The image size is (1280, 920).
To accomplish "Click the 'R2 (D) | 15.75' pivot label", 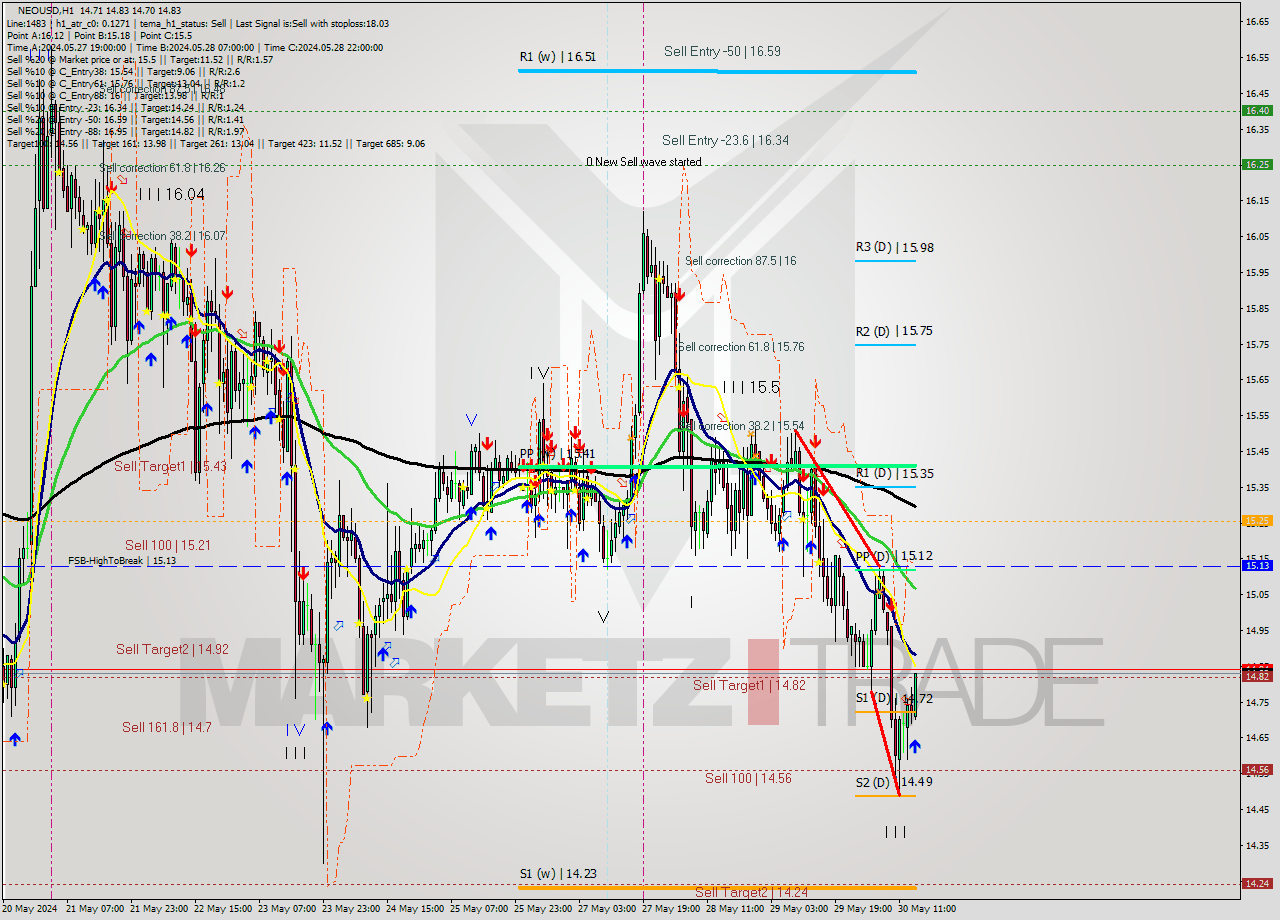I will pos(894,331).
